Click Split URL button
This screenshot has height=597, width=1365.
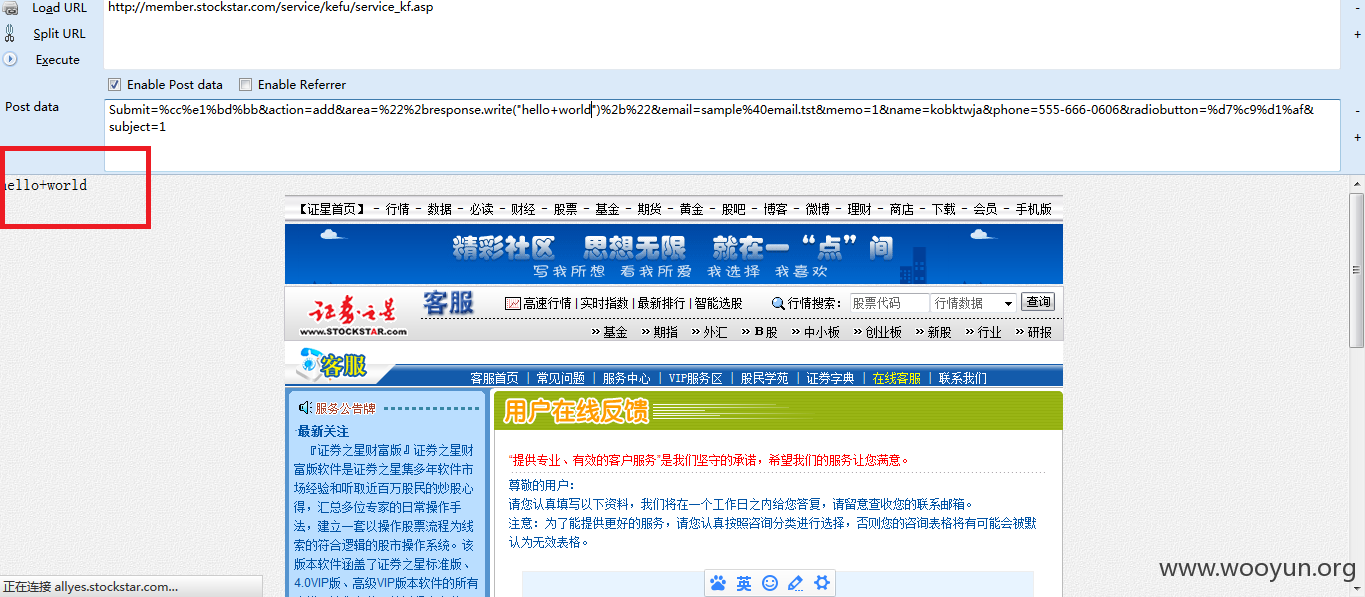tap(59, 33)
